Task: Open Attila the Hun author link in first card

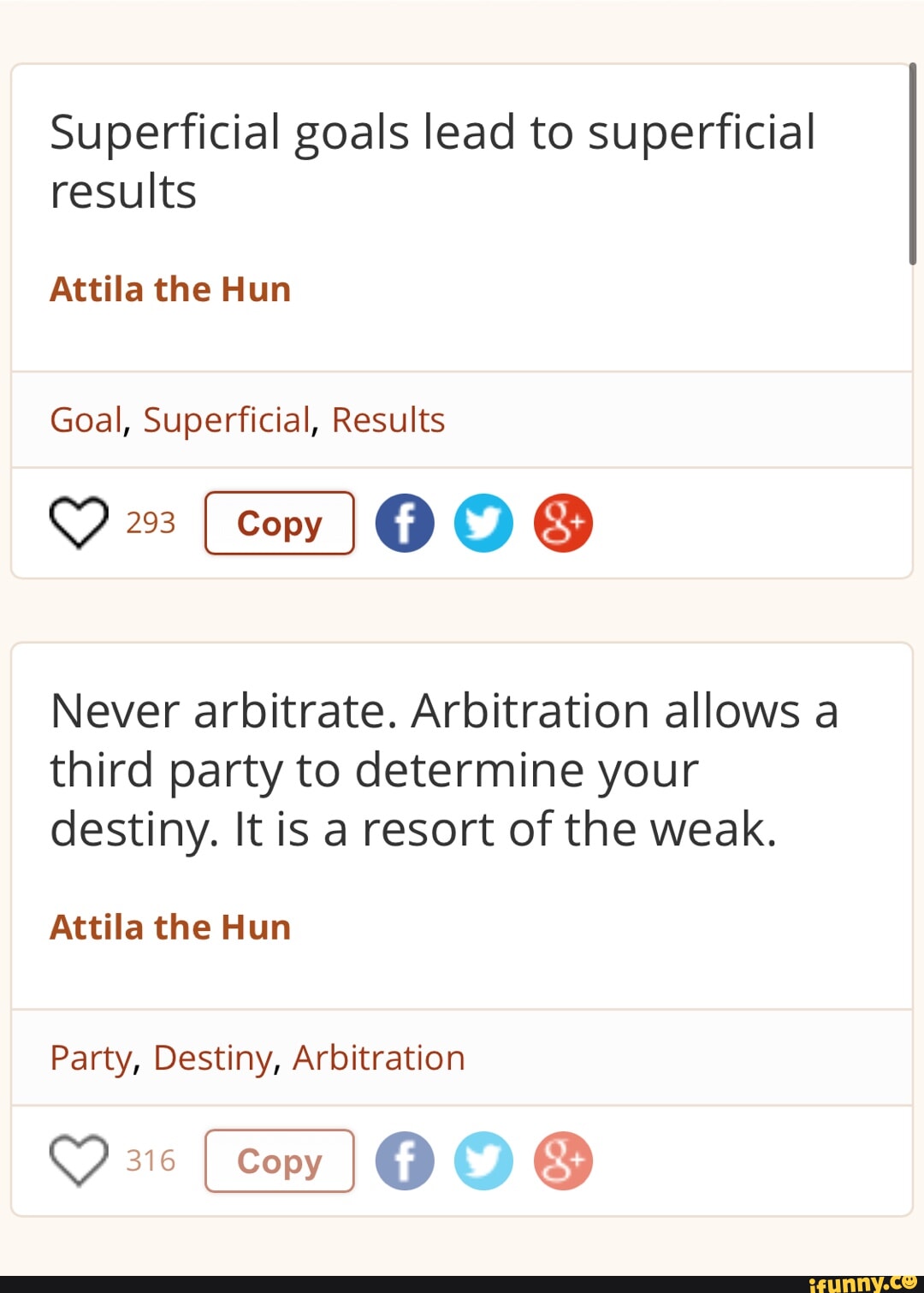Action: 170,289
